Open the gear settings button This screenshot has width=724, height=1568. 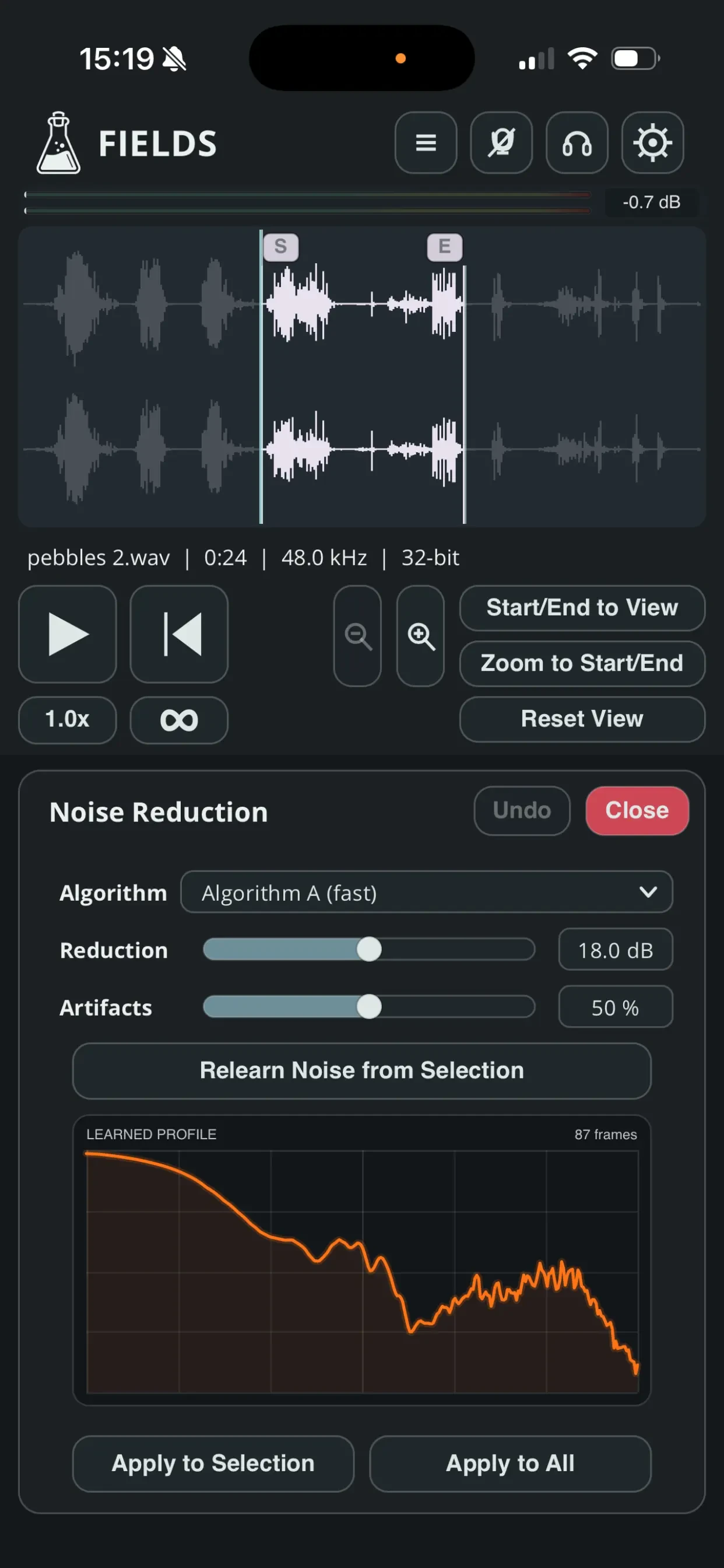pyautogui.click(x=652, y=142)
